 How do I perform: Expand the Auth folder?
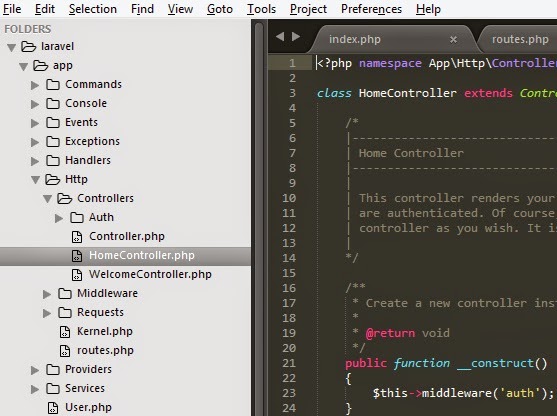click(59, 218)
